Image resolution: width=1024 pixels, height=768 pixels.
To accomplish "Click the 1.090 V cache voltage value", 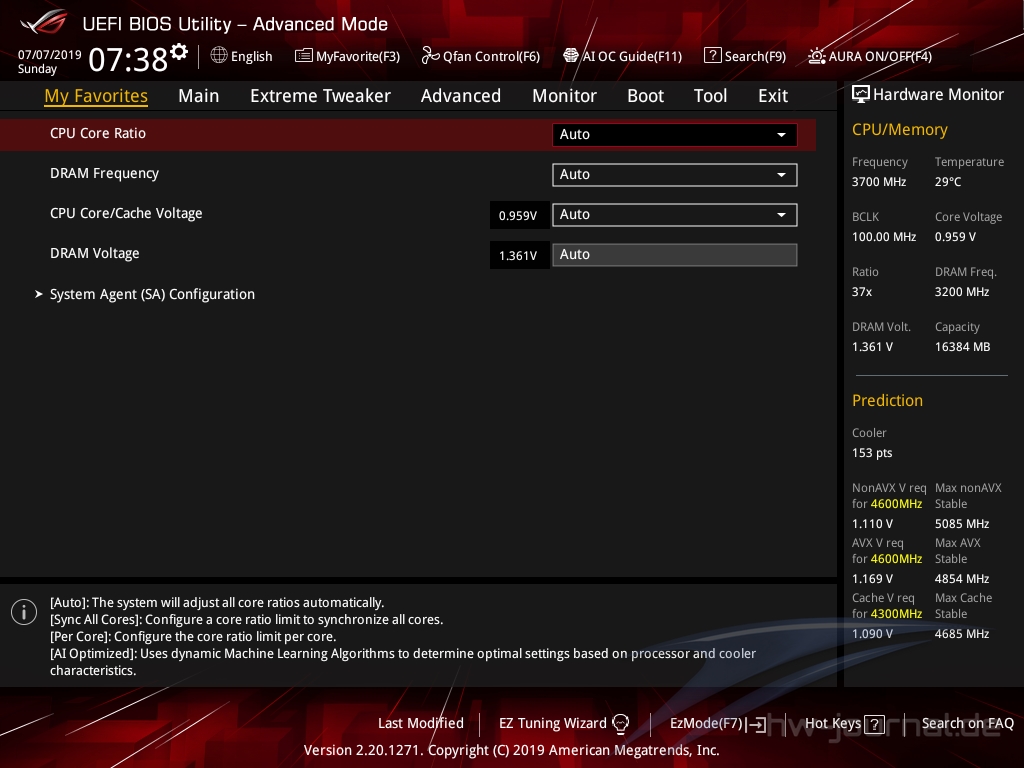I will point(872,633).
